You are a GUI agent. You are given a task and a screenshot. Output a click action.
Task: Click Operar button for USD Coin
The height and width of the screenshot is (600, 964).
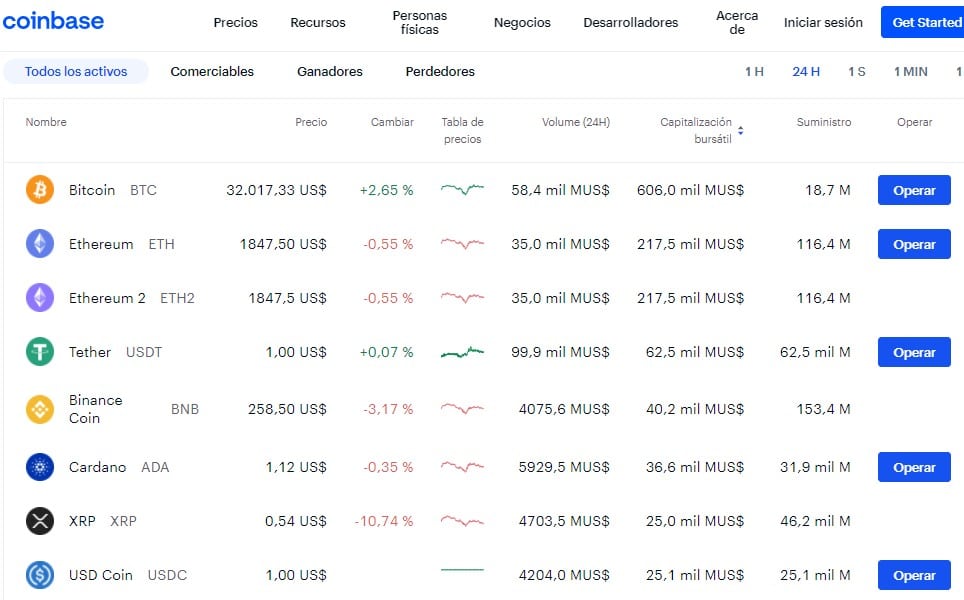[914, 575]
